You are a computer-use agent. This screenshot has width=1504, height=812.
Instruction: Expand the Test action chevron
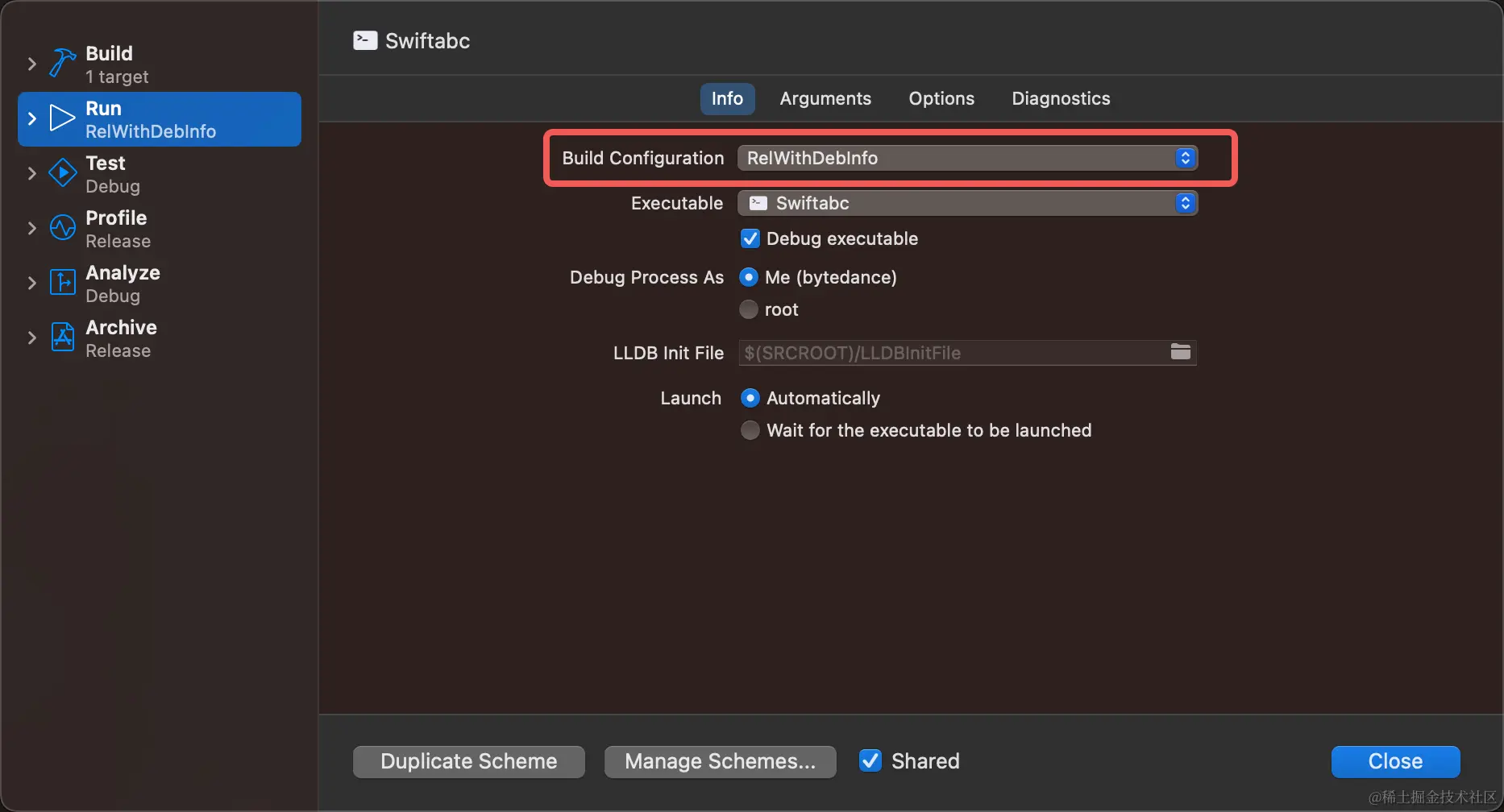pos(32,173)
